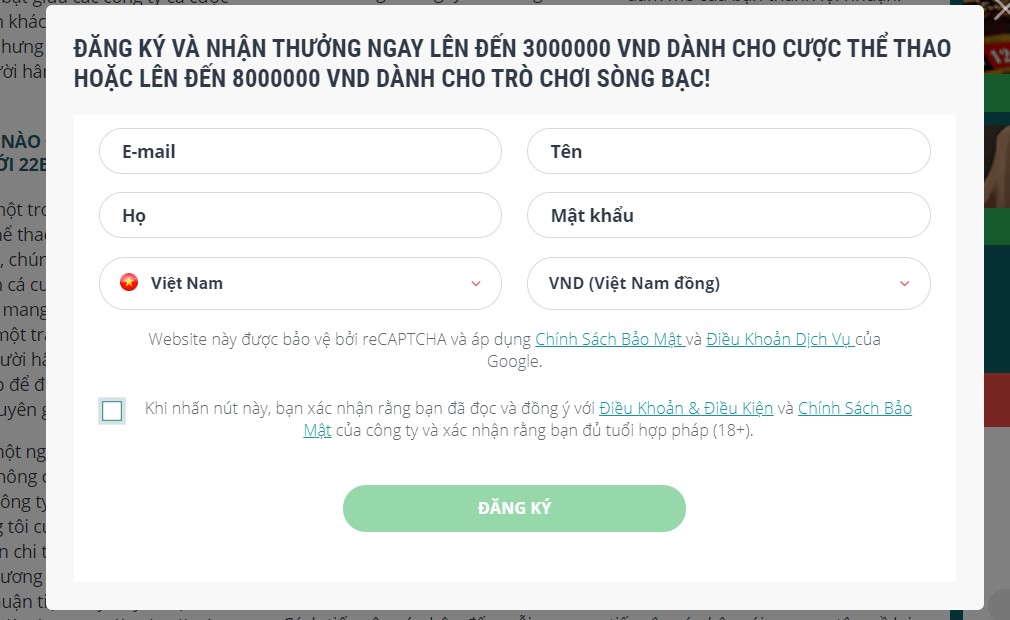This screenshot has width=1010, height=620.
Task: Click the round button at bottom-right corner
Action: [998, 604]
